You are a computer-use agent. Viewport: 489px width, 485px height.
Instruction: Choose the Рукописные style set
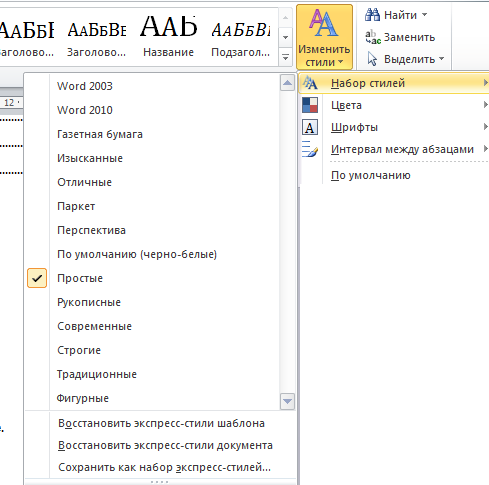click(89, 302)
